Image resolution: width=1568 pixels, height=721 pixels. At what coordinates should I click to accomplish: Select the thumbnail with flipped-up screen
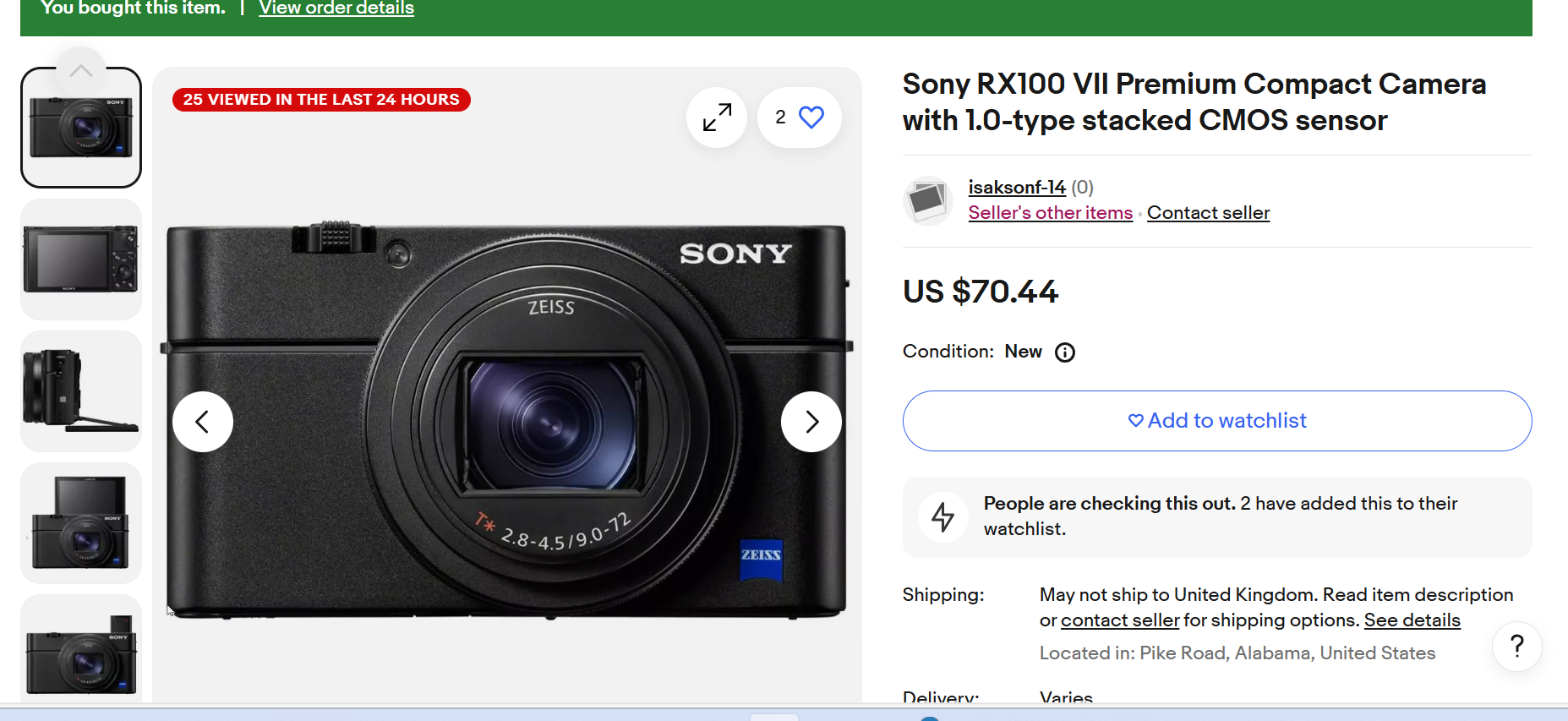pyautogui.click(x=81, y=523)
